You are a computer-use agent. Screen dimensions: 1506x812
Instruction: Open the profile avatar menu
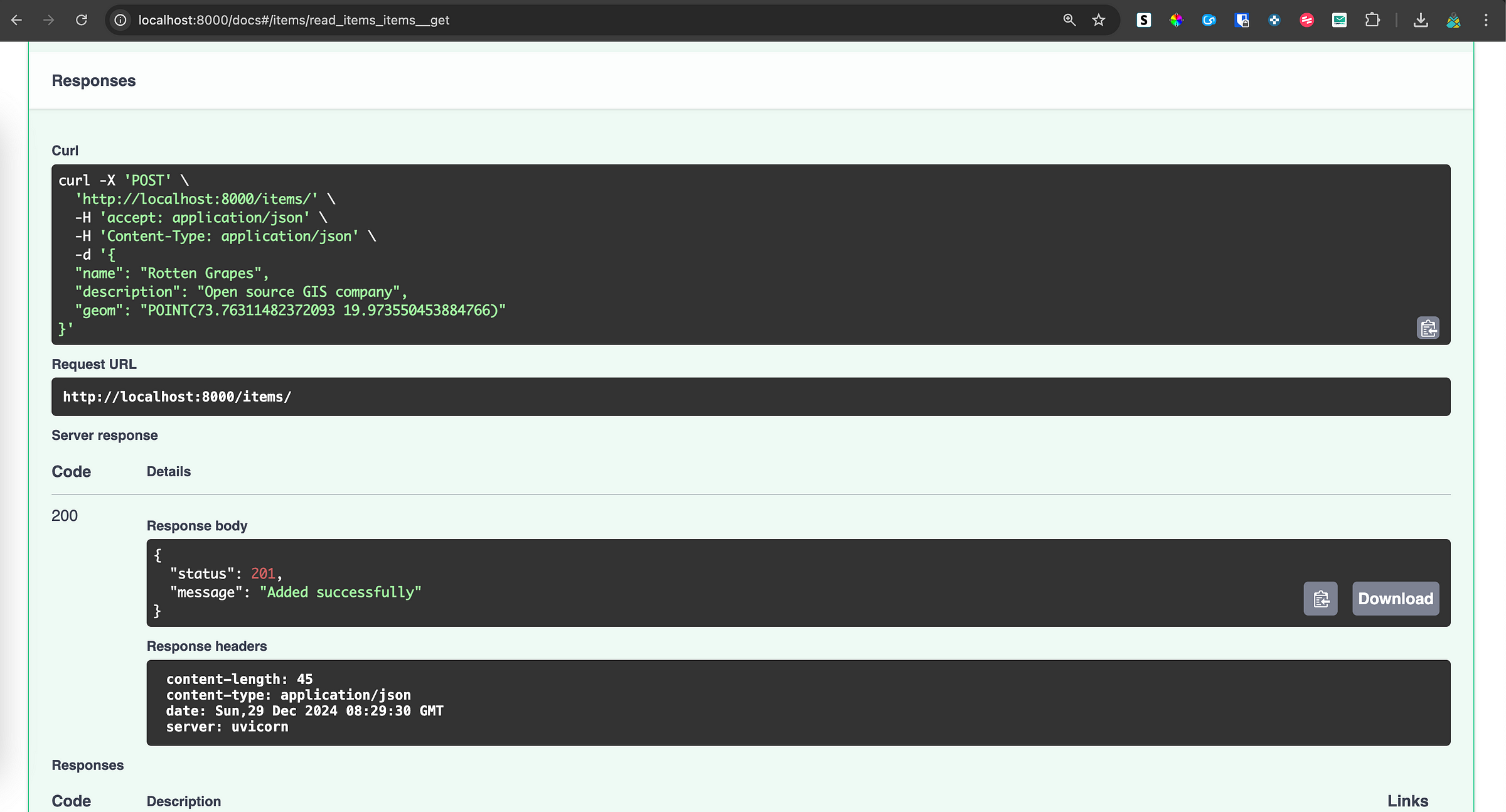(x=1453, y=20)
